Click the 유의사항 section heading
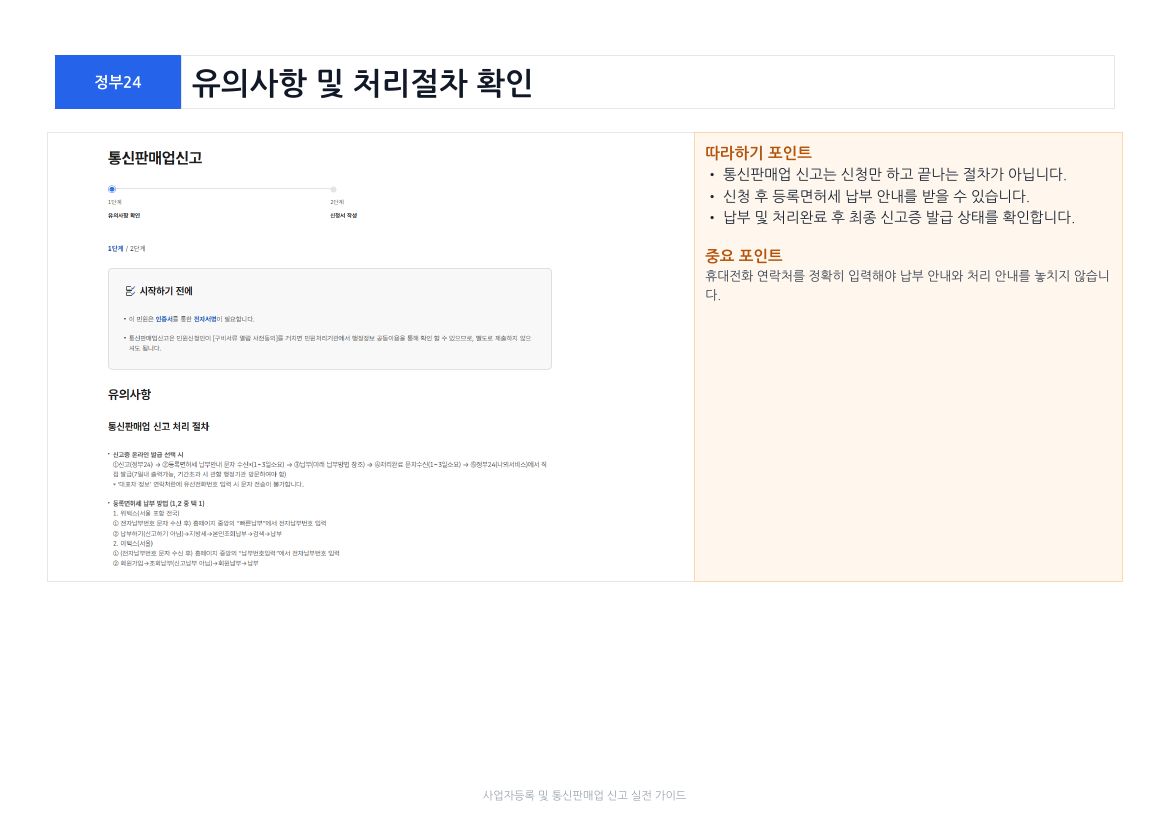 tap(129, 394)
